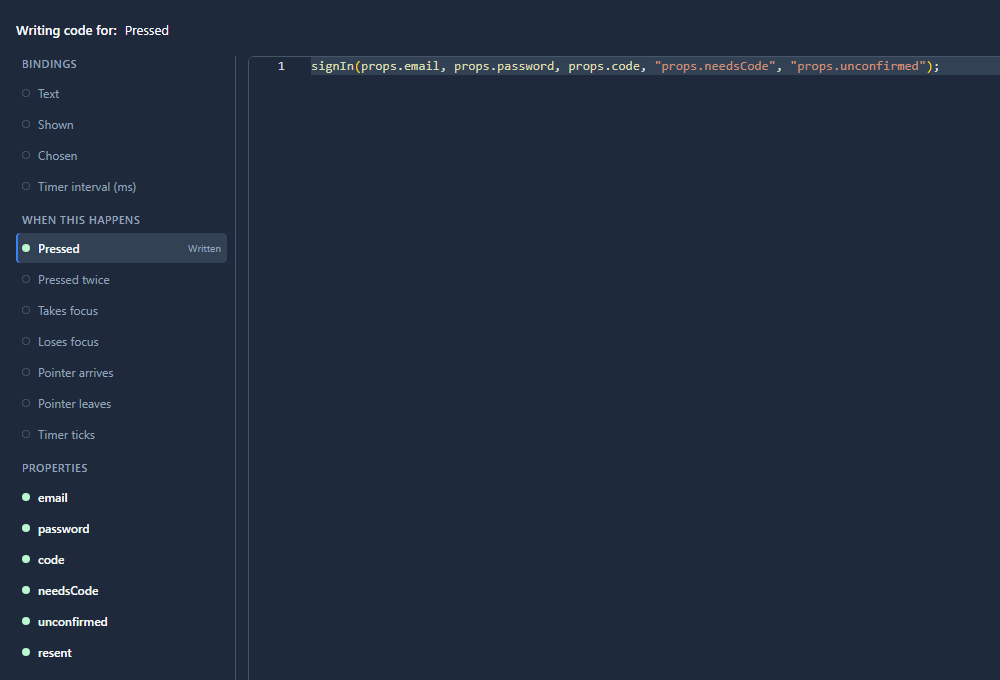Open the unconfirmed property
Screen dimensions: 1000x680
click(121, 622)
